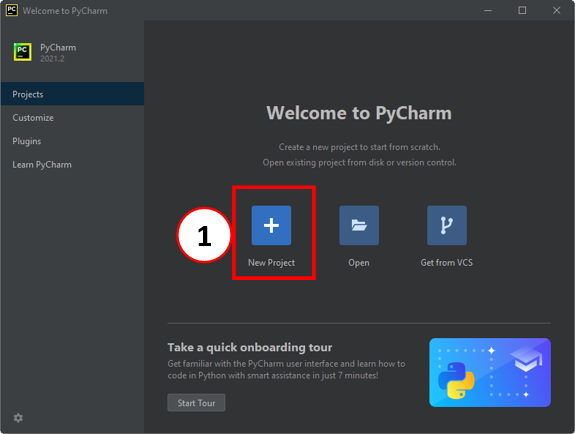This screenshot has height=434, width=575.
Task: Click the Take a quick onboarding tour heading
Action: pyautogui.click(x=250, y=347)
